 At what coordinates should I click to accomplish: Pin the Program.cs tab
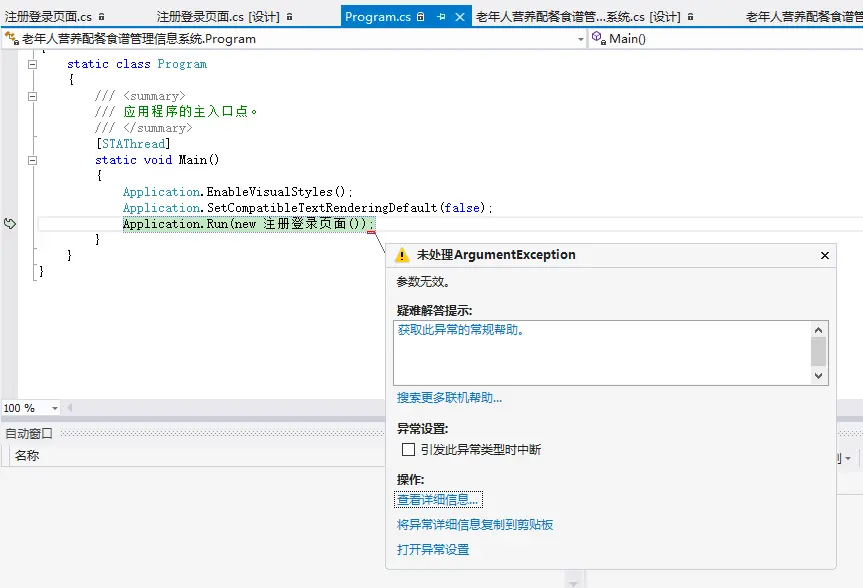coord(441,17)
